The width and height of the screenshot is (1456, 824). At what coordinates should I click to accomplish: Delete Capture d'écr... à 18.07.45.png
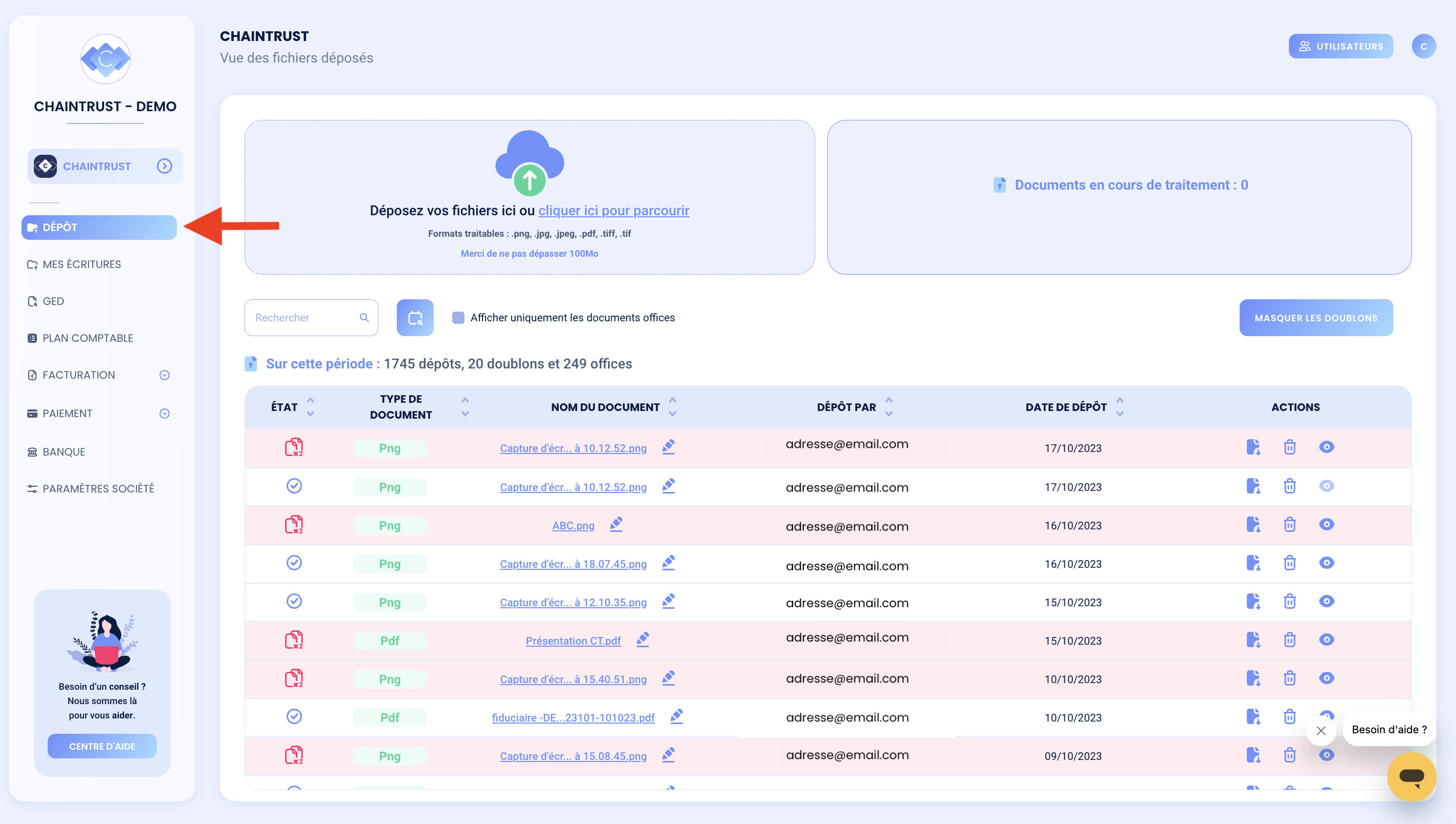click(x=1289, y=563)
